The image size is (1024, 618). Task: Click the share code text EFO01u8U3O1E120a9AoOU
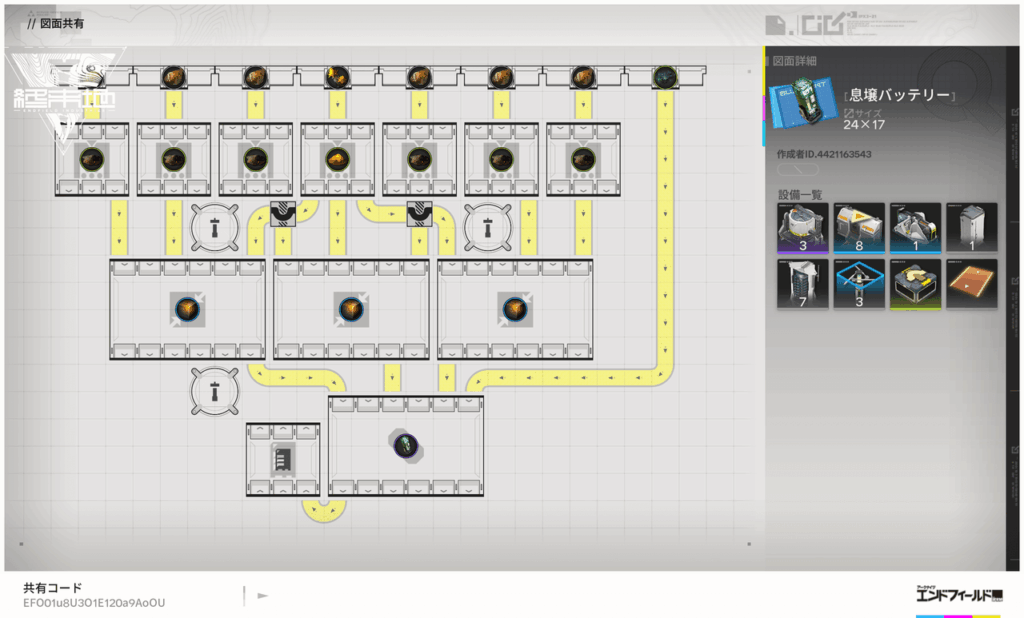click(94, 603)
